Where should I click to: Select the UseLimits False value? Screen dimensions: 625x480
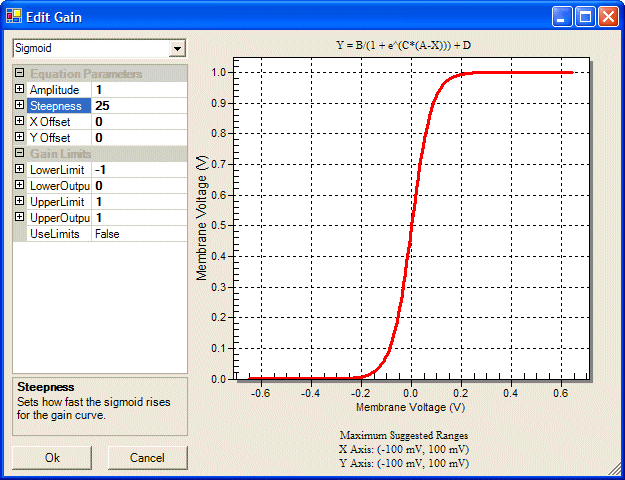(139, 234)
